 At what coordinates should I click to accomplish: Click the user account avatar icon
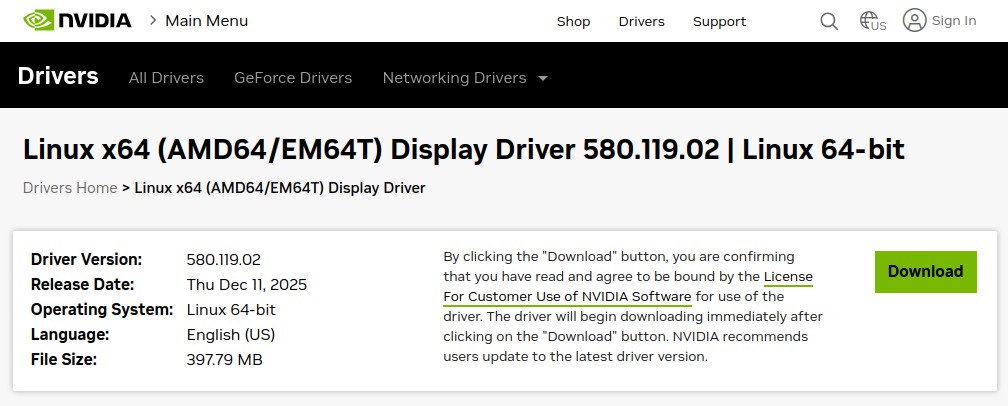point(914,20)
